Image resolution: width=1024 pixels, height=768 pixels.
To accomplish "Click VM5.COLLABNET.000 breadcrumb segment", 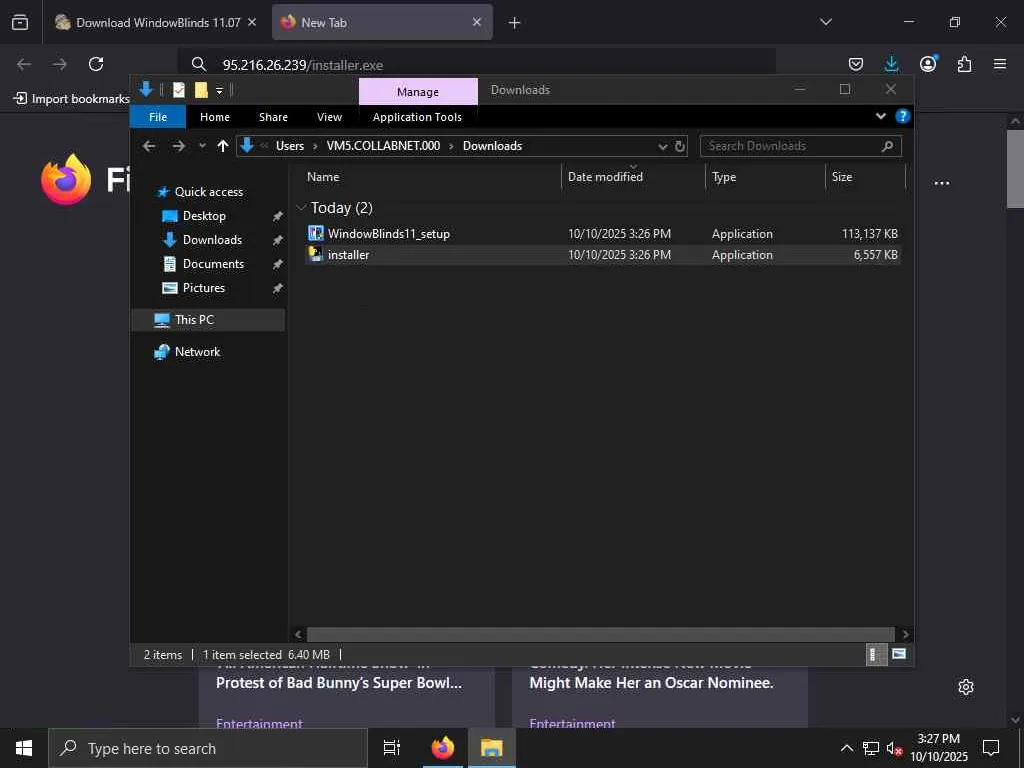I will pos(383,146).
